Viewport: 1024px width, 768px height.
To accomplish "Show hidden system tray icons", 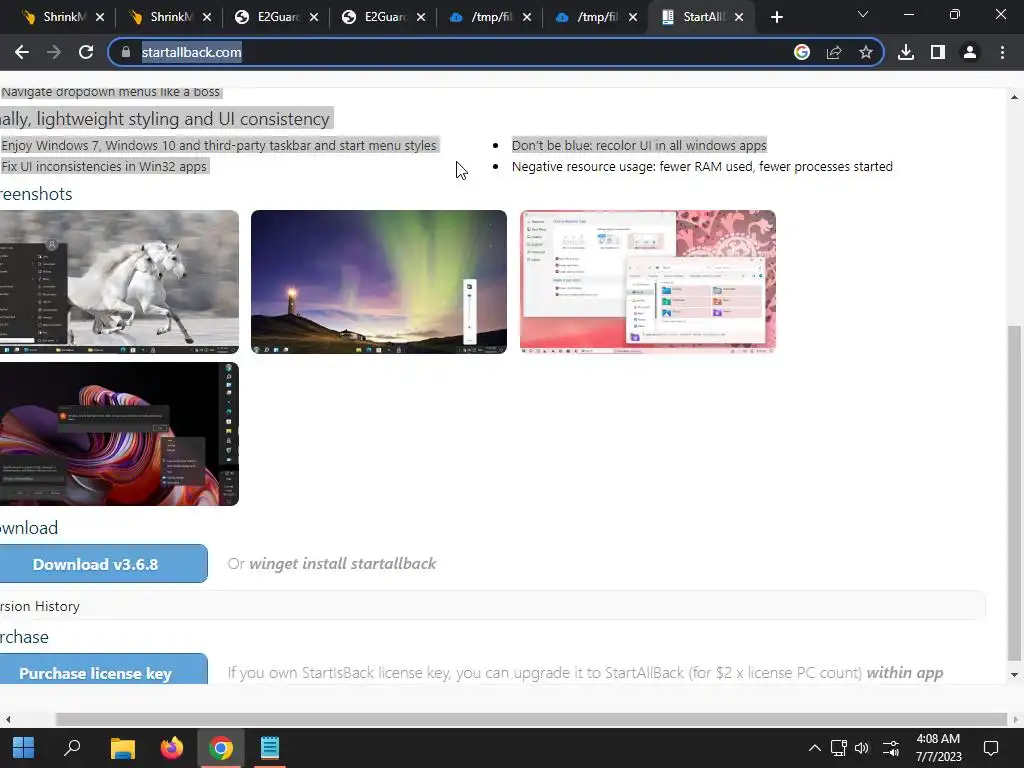I will point(814,748).
